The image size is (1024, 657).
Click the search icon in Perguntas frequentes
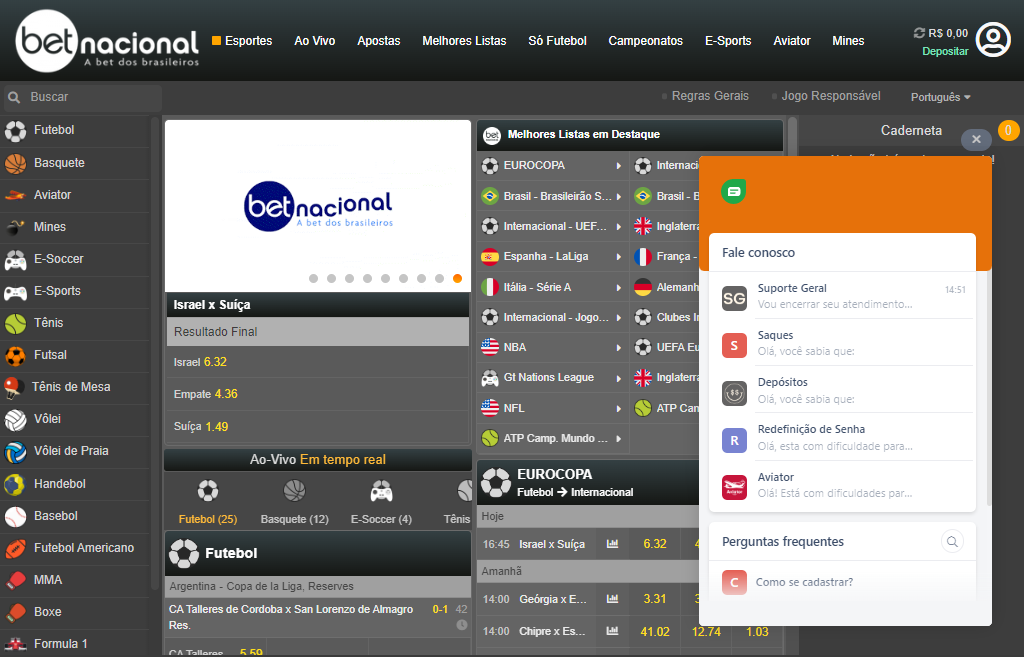pyautogui.click(x=953, y=541)
